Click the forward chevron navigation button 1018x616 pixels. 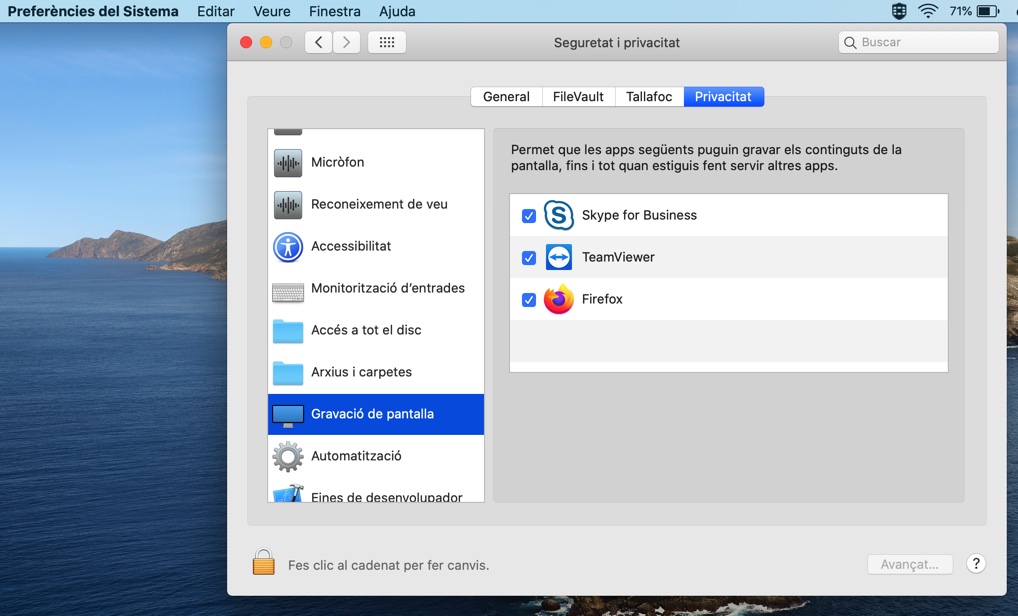(x=347, y=42)
